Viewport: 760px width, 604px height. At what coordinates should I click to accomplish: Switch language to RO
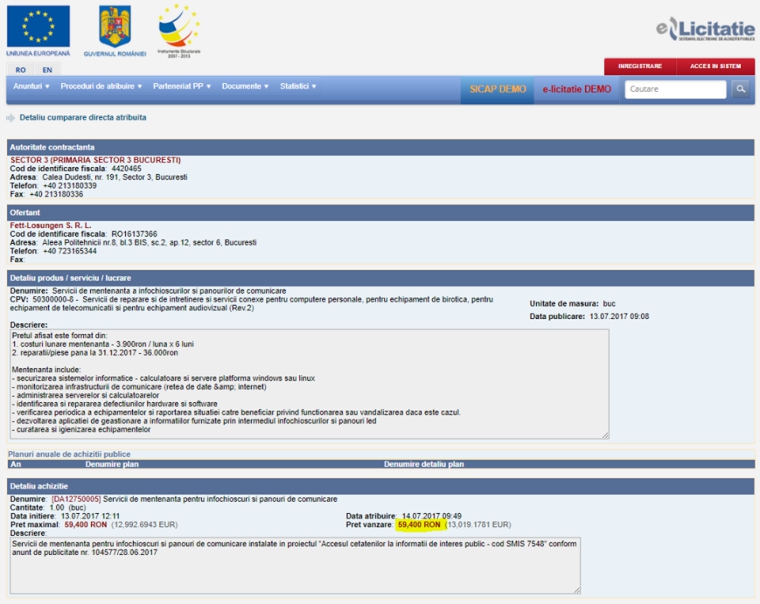pyautogui.click(x=20, y=70)
